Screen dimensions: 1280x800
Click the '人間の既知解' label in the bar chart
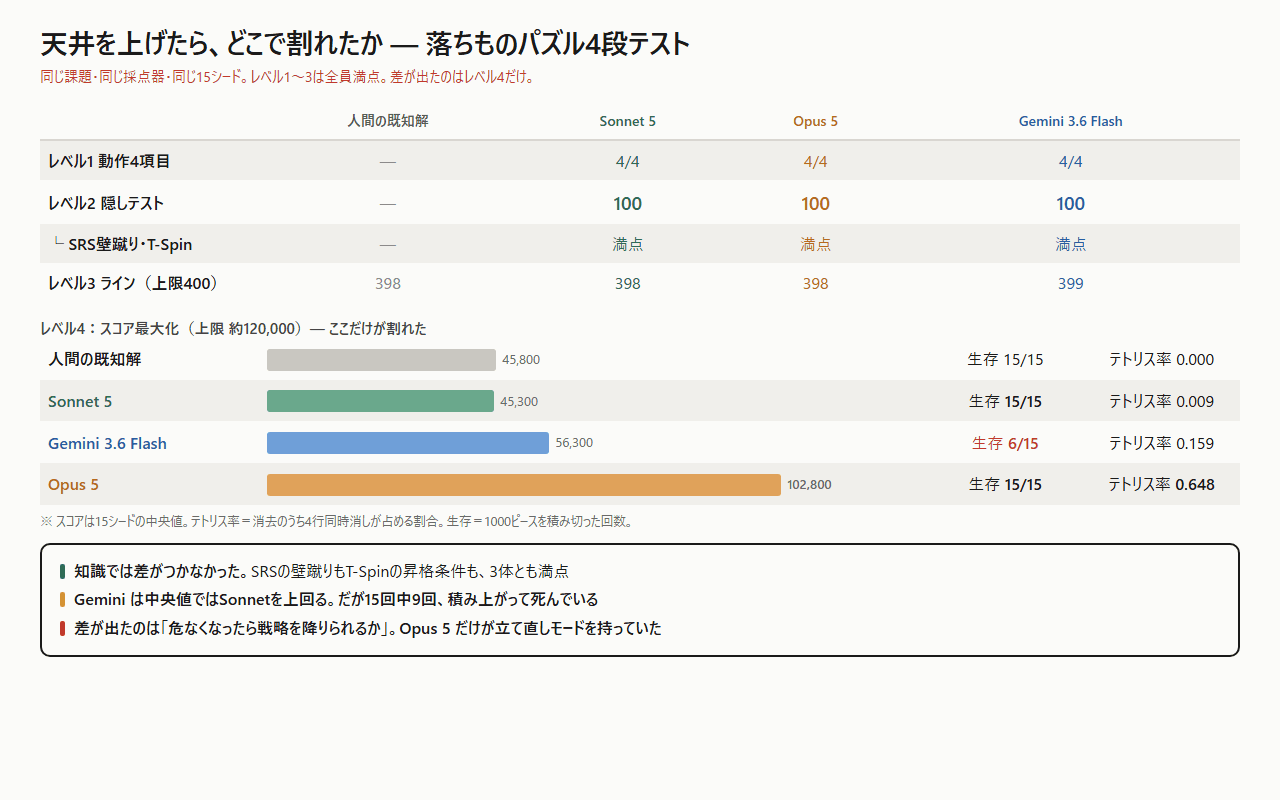pyautogui.click(x=95, y=360)
